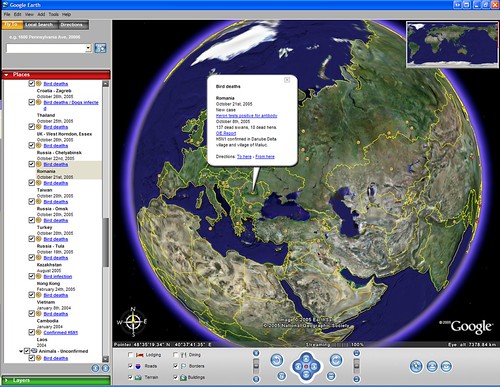
Task: Rotate the view clockwise
Action: [x=336, y=360]
